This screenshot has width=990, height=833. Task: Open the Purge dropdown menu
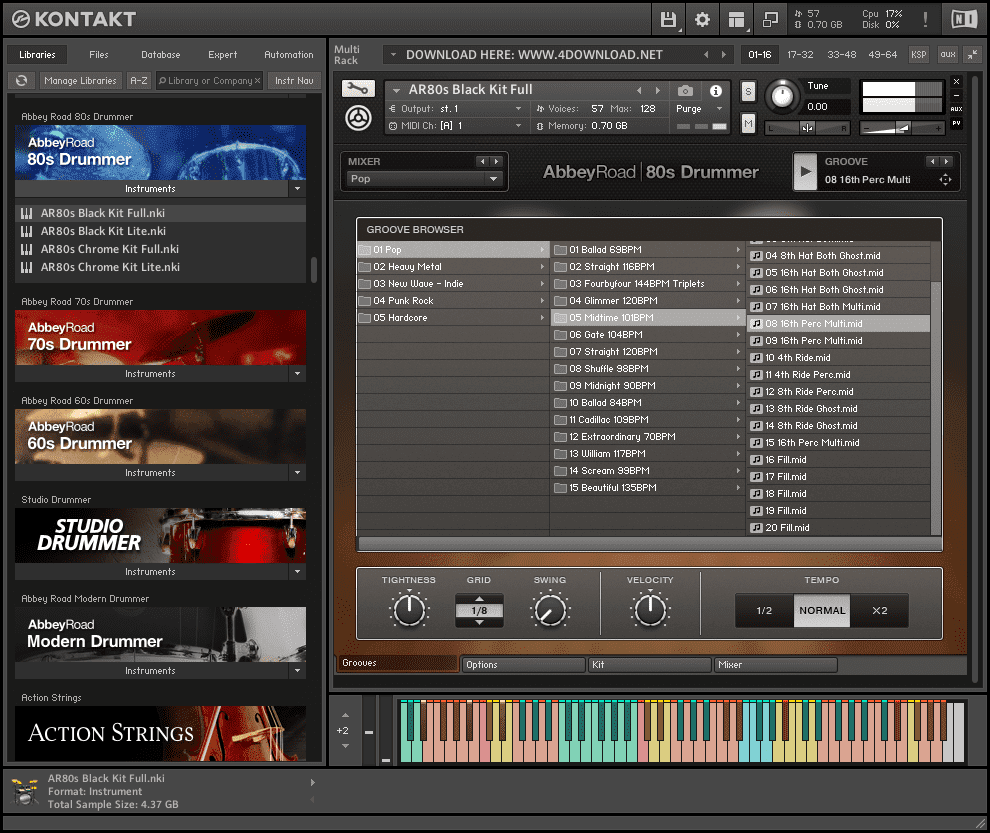click(x=699, y=109)
